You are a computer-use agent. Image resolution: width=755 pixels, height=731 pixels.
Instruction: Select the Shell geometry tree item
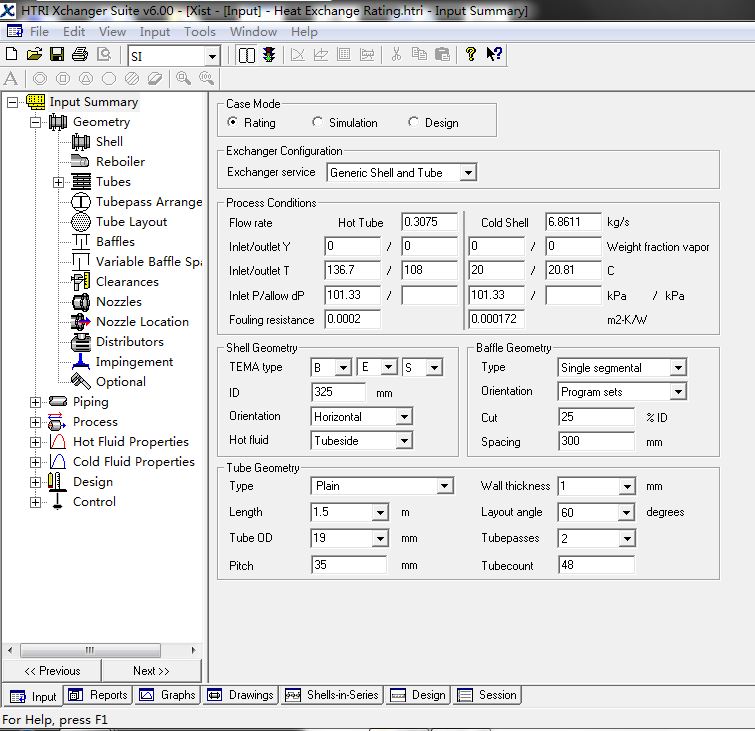109,142
